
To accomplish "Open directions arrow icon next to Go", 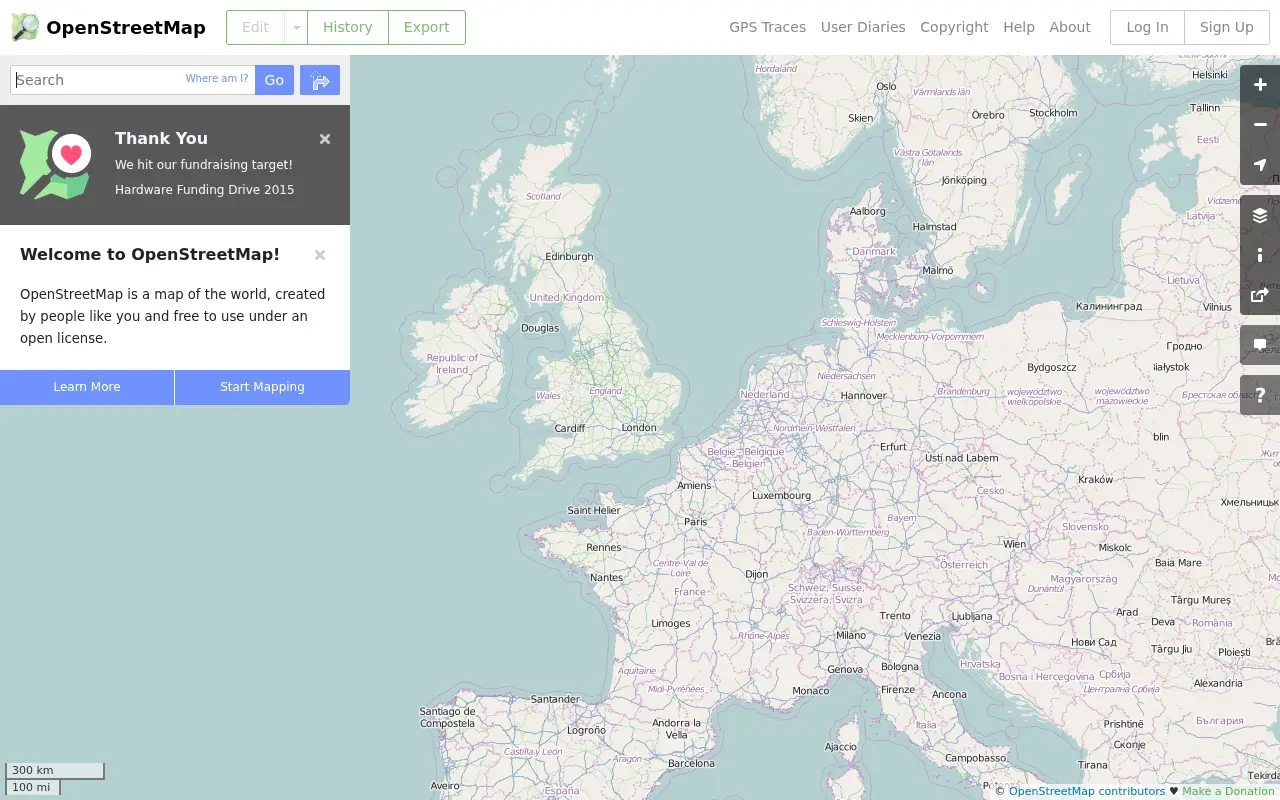I will (320, 80).
